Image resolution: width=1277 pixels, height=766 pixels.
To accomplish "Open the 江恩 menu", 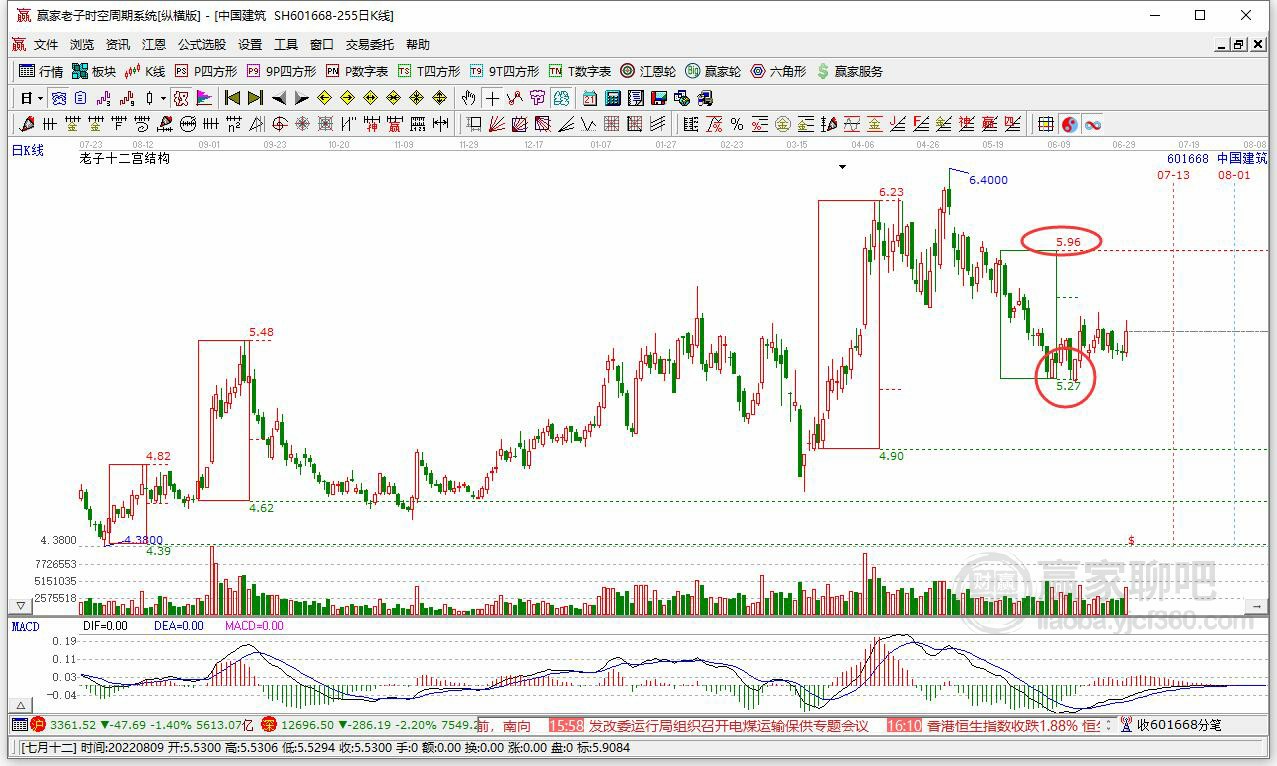I will 154,45.
